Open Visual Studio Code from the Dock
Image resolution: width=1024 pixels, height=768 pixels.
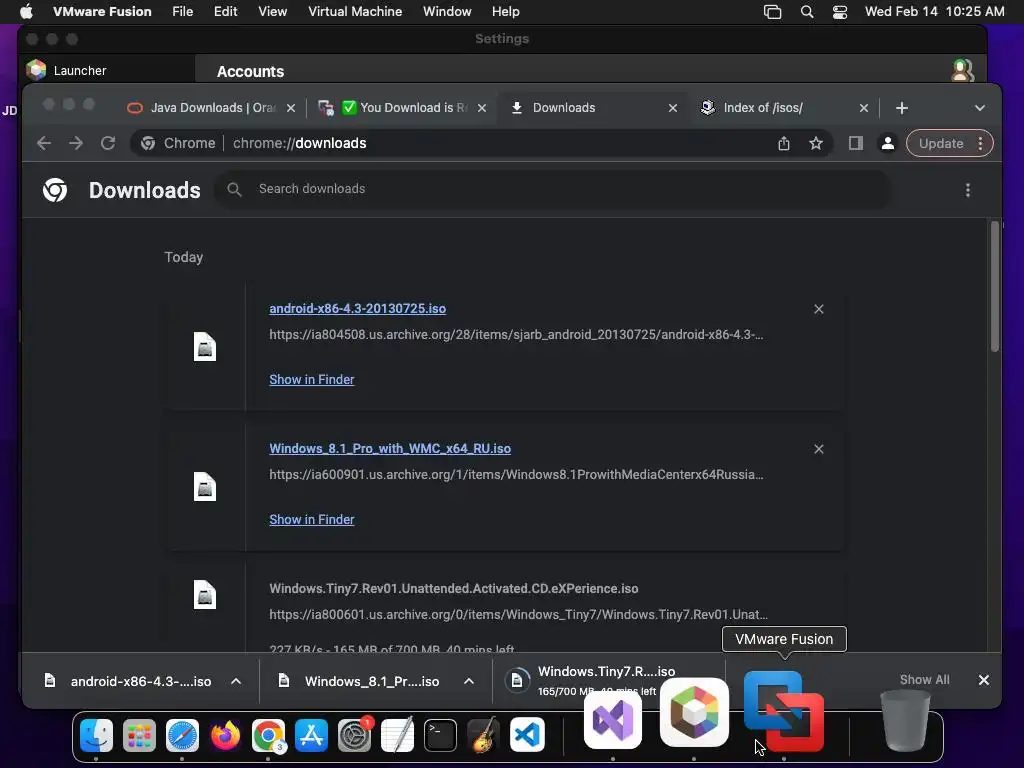[527, 735]
